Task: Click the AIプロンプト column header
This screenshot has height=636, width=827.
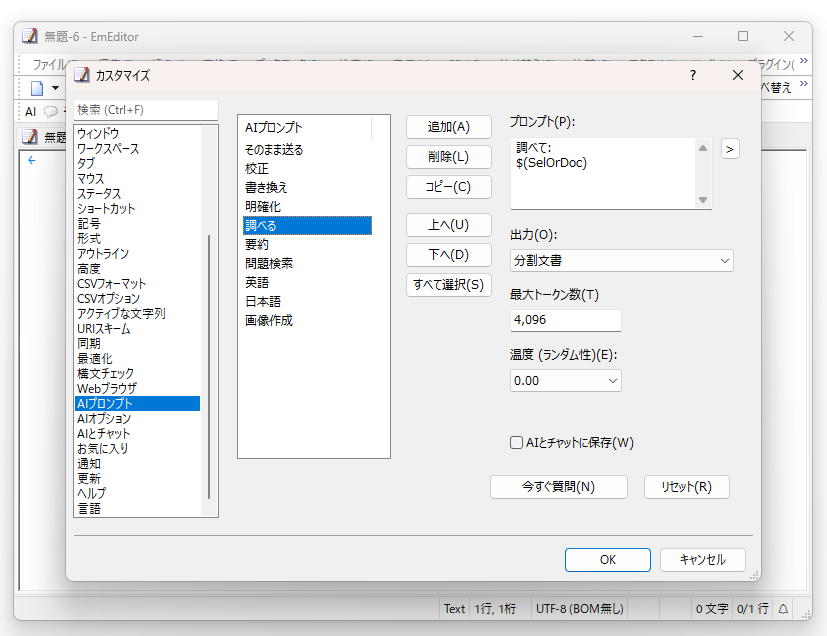Action: coord(306,128)
